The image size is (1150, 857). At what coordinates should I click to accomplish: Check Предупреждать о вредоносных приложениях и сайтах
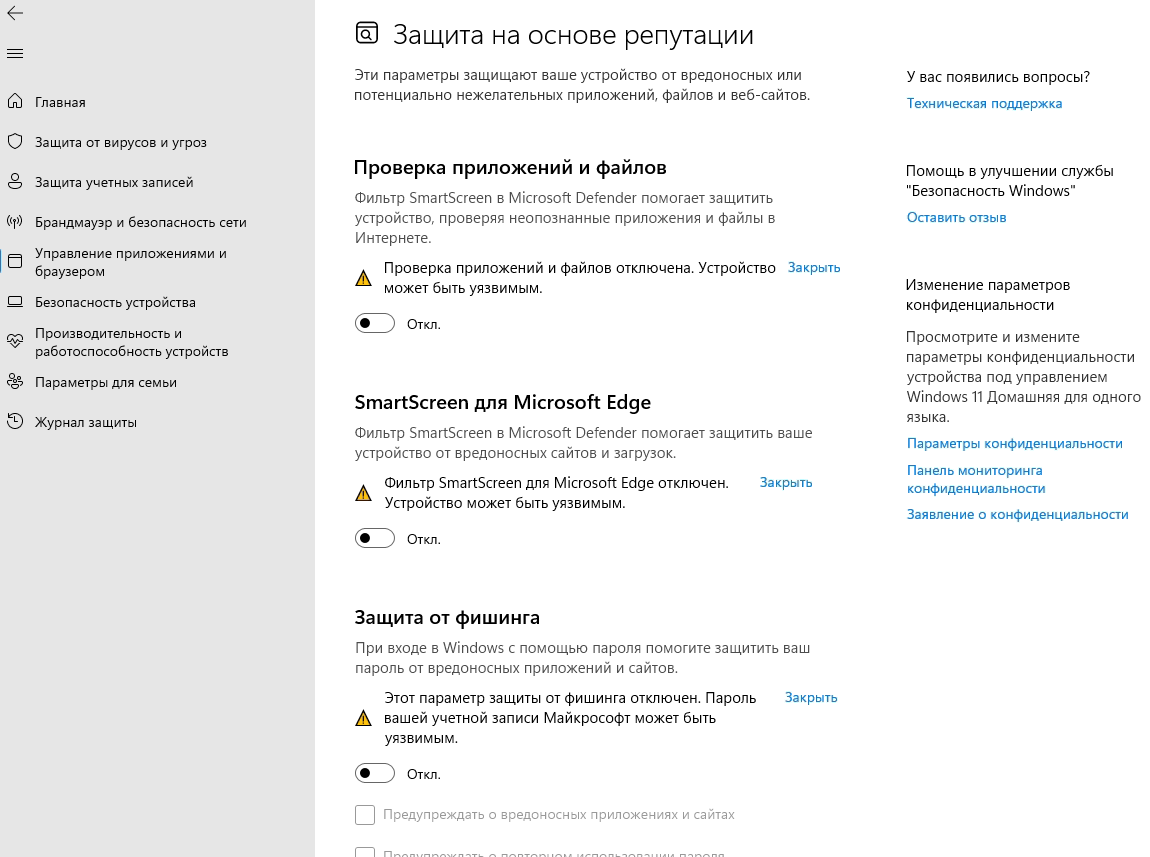click(x=365, y=814)
